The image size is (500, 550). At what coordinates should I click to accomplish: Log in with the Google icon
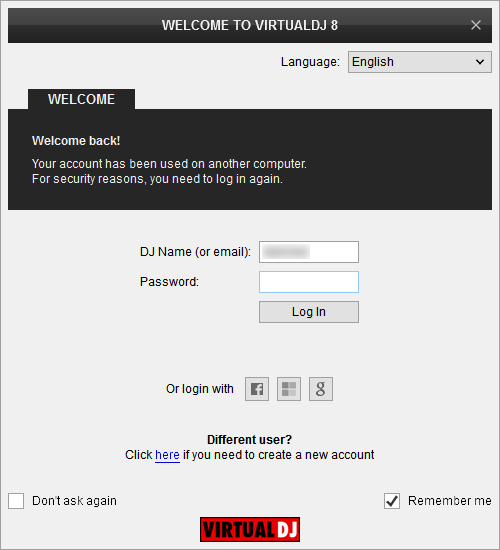(321, 389)
